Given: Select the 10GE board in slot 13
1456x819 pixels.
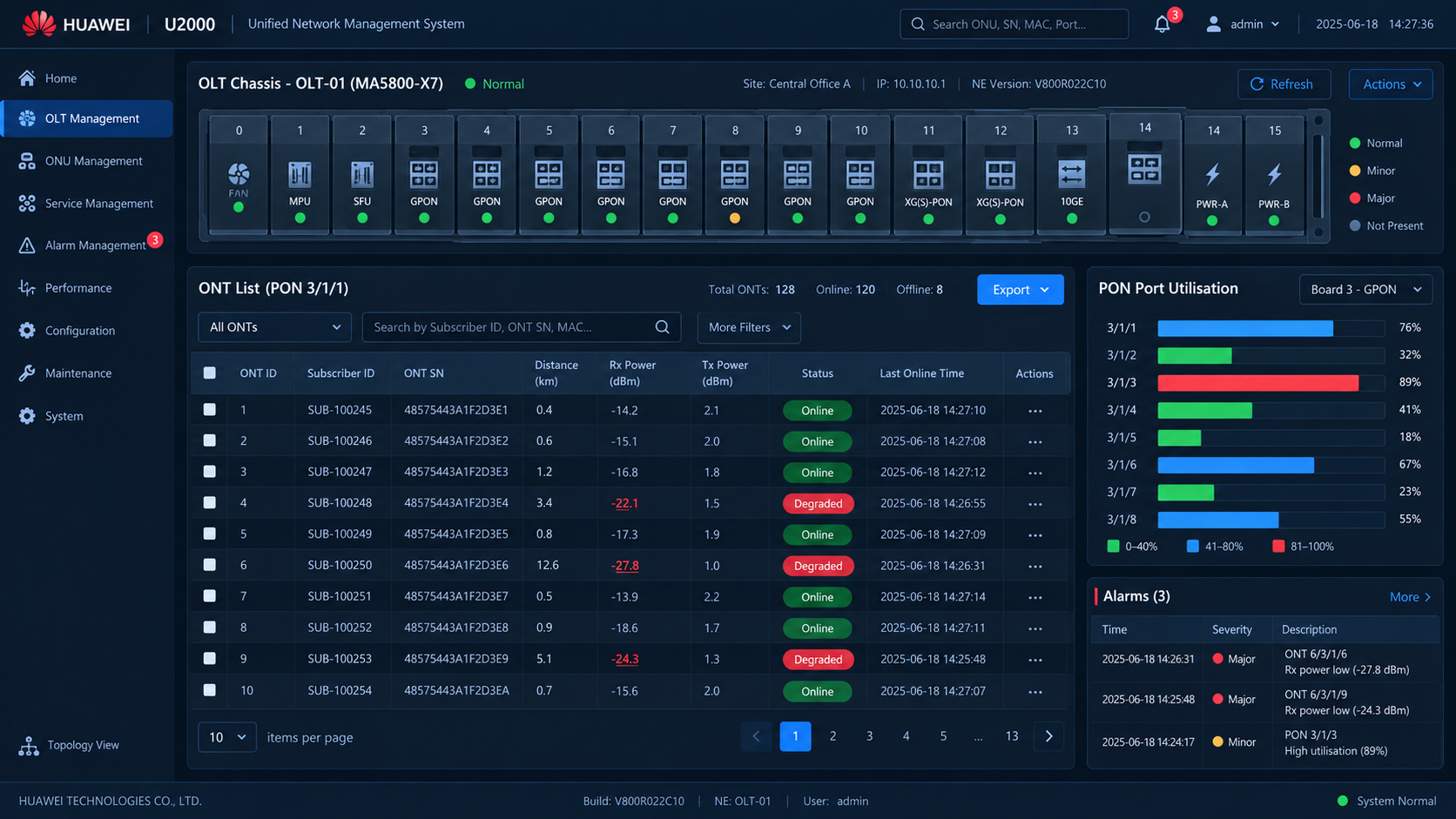Looking at the screenshot, I should click(1072, 175).
